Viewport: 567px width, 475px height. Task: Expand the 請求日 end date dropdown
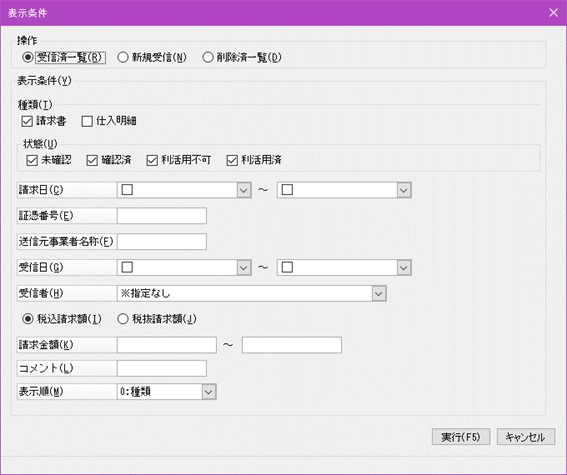click(x=404, y=190)
